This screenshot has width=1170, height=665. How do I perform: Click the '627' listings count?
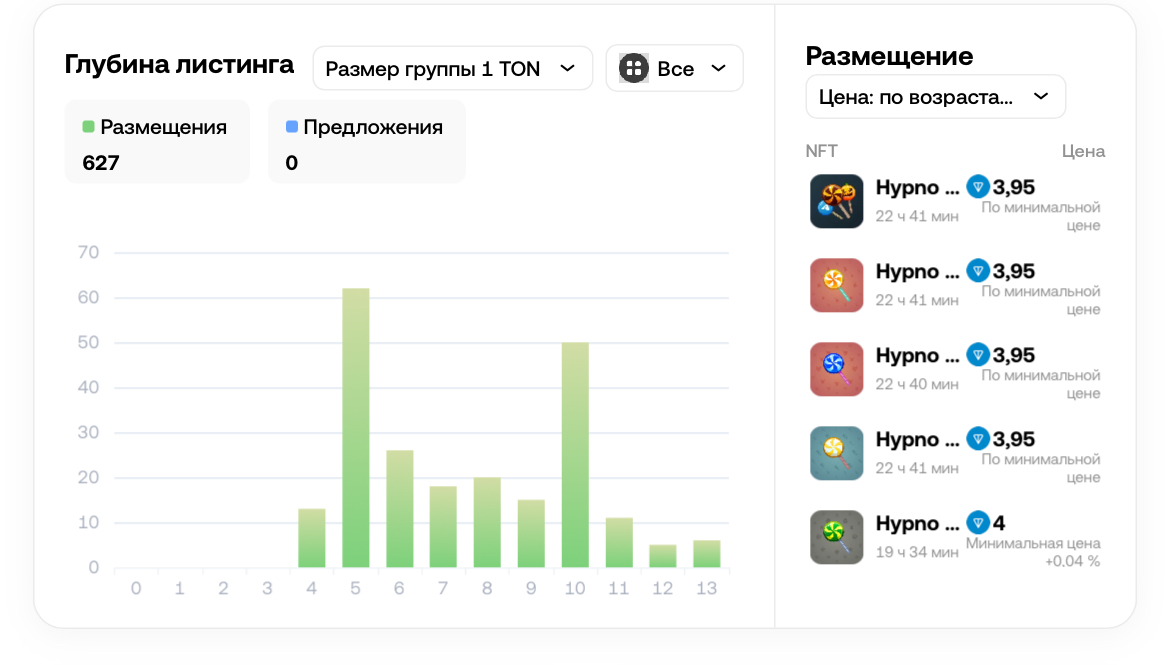[101, 163]
